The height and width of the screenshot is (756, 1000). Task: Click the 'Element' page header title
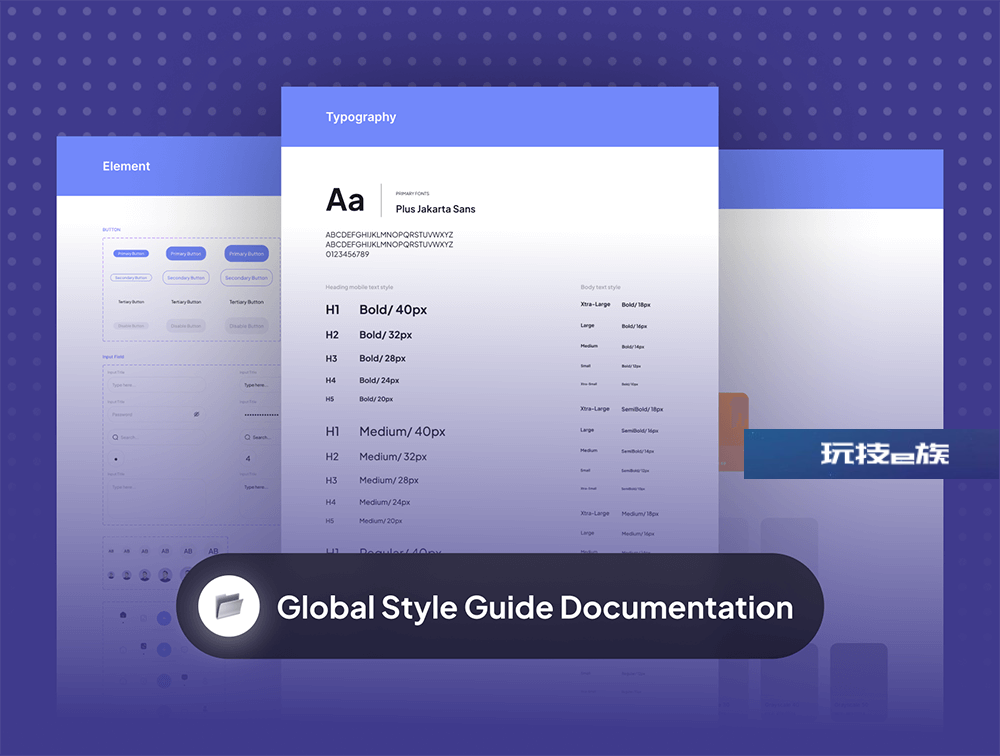point(126,166)
